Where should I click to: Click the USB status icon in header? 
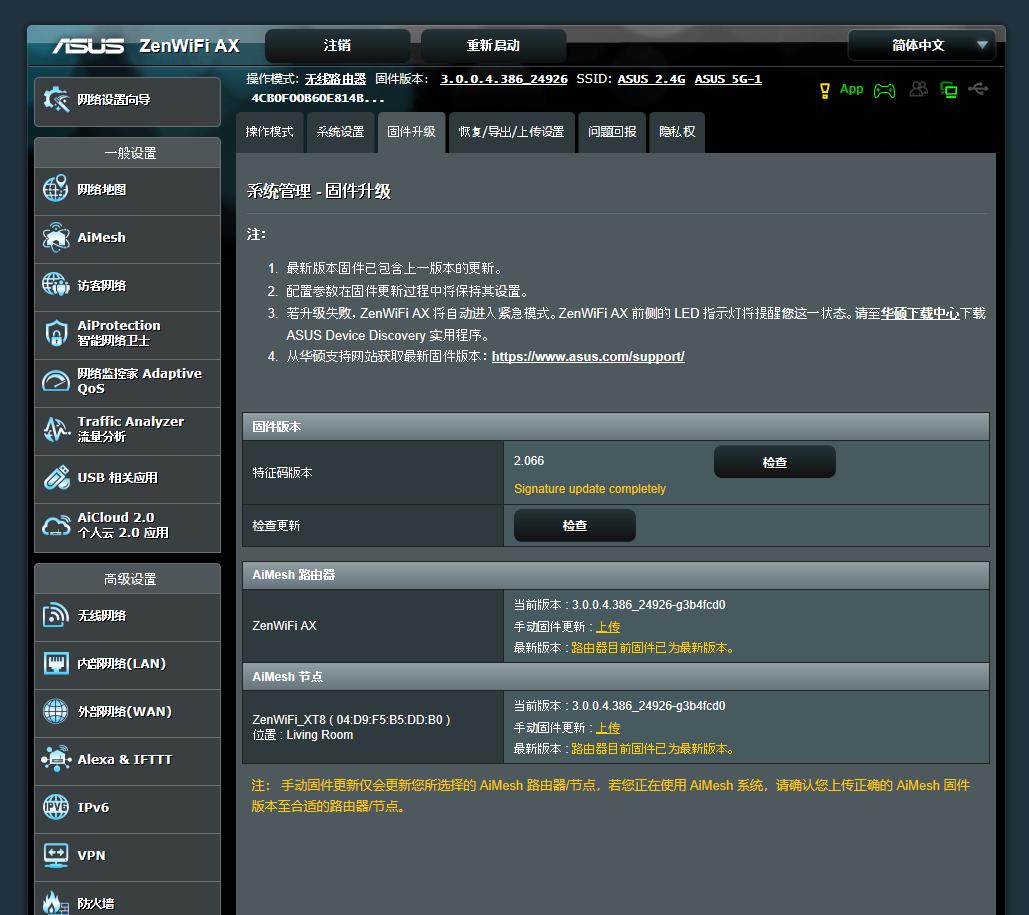point(978,89)
